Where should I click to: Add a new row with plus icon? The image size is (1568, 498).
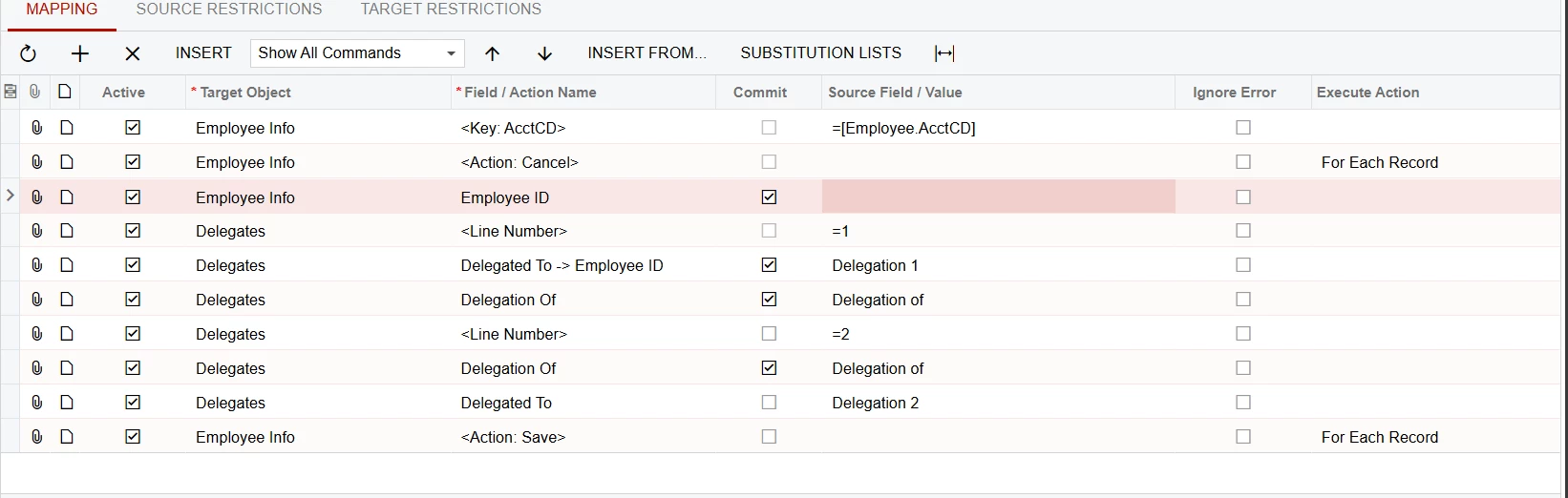(80, 53)
